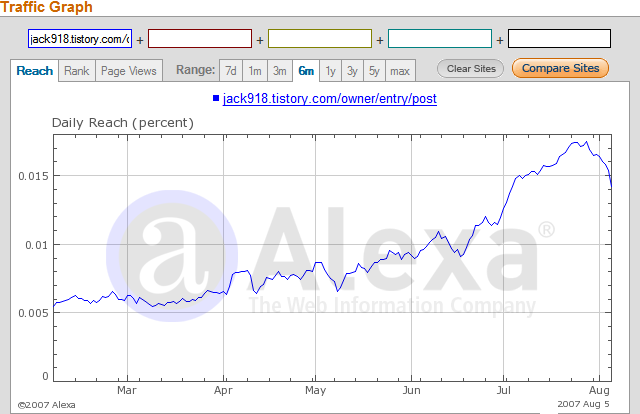Click the black-bordered site input field

click(560, 38)
